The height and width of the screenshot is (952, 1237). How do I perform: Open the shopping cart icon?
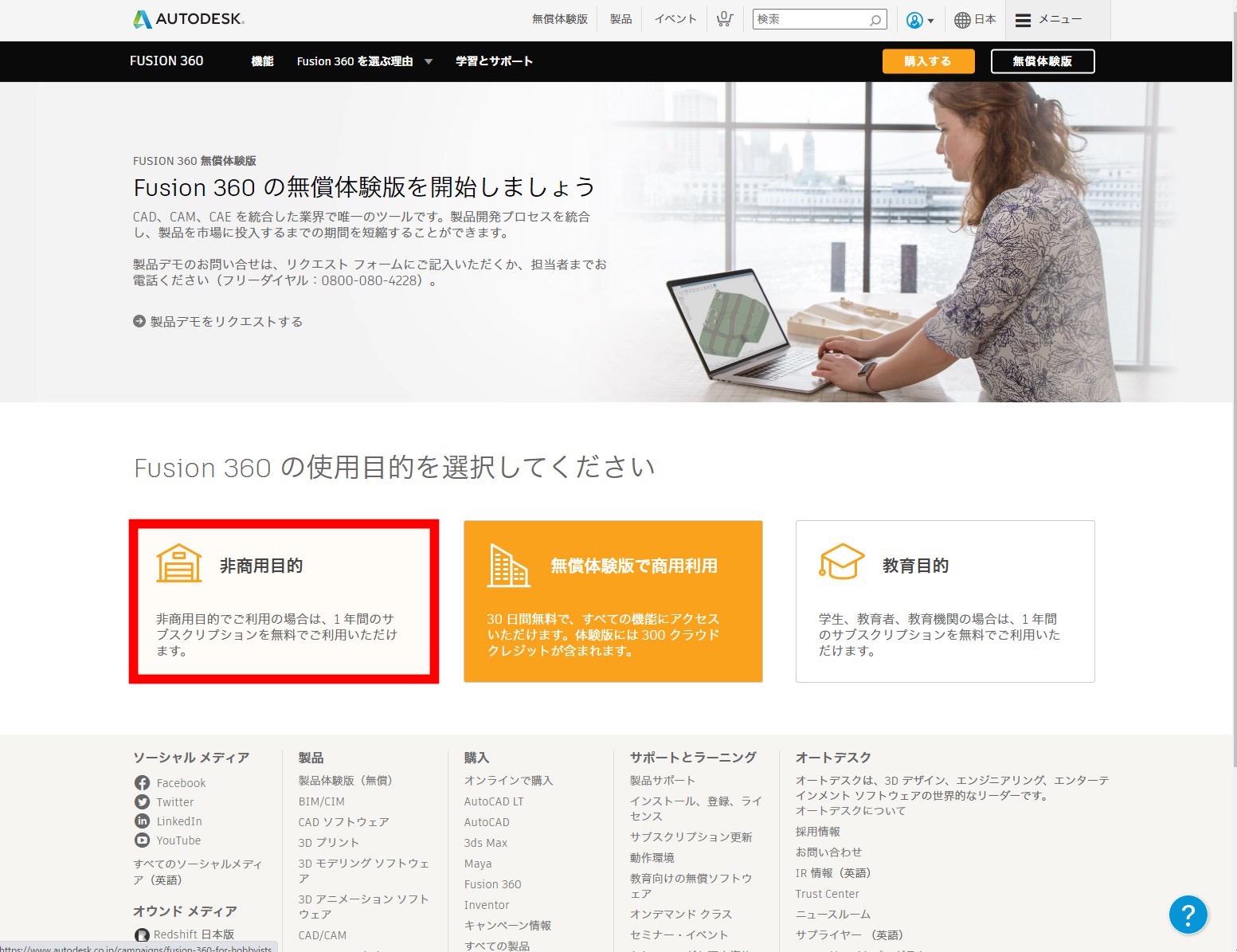pos(724,19)
